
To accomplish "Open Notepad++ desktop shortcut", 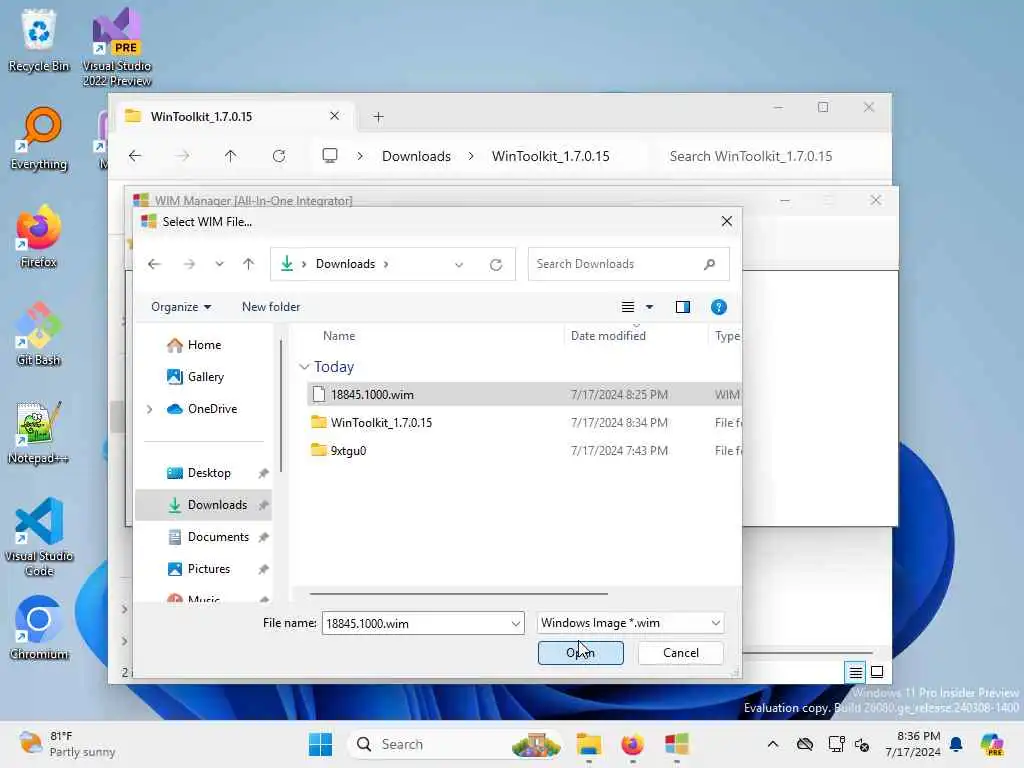I will coord(39,432).
